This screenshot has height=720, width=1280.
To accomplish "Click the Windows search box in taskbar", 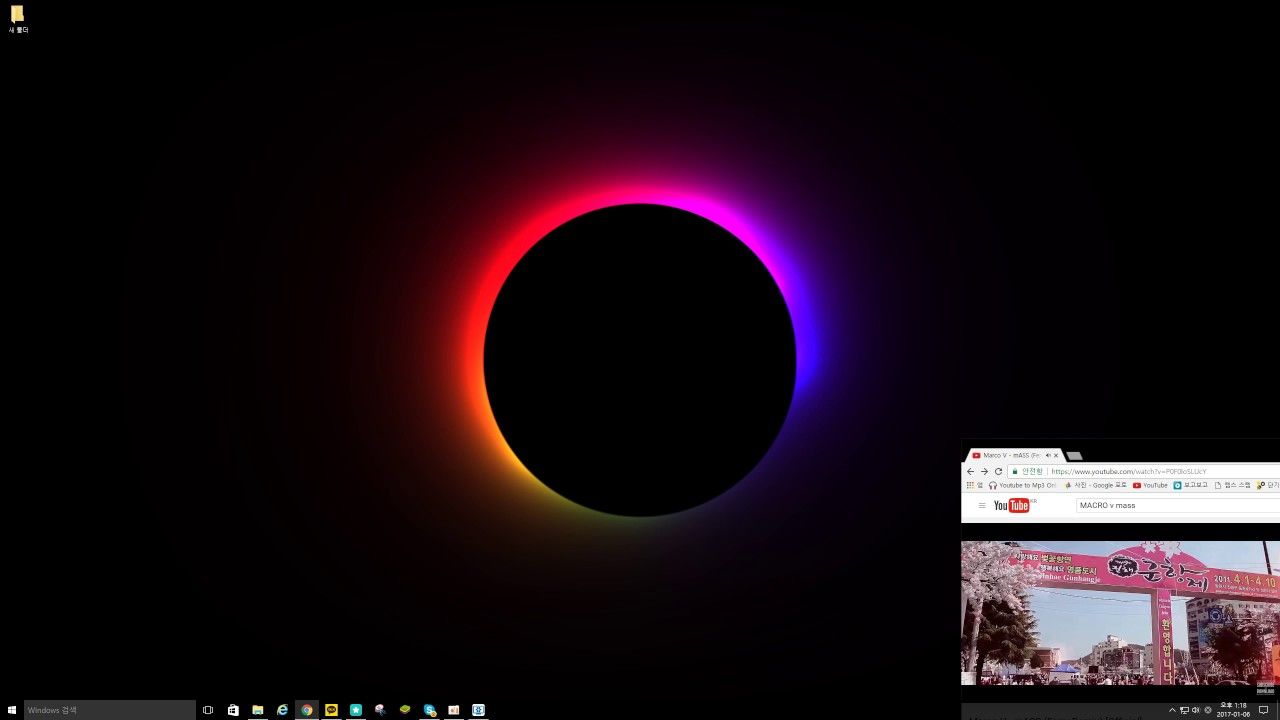I will click(x=110, y=710).
